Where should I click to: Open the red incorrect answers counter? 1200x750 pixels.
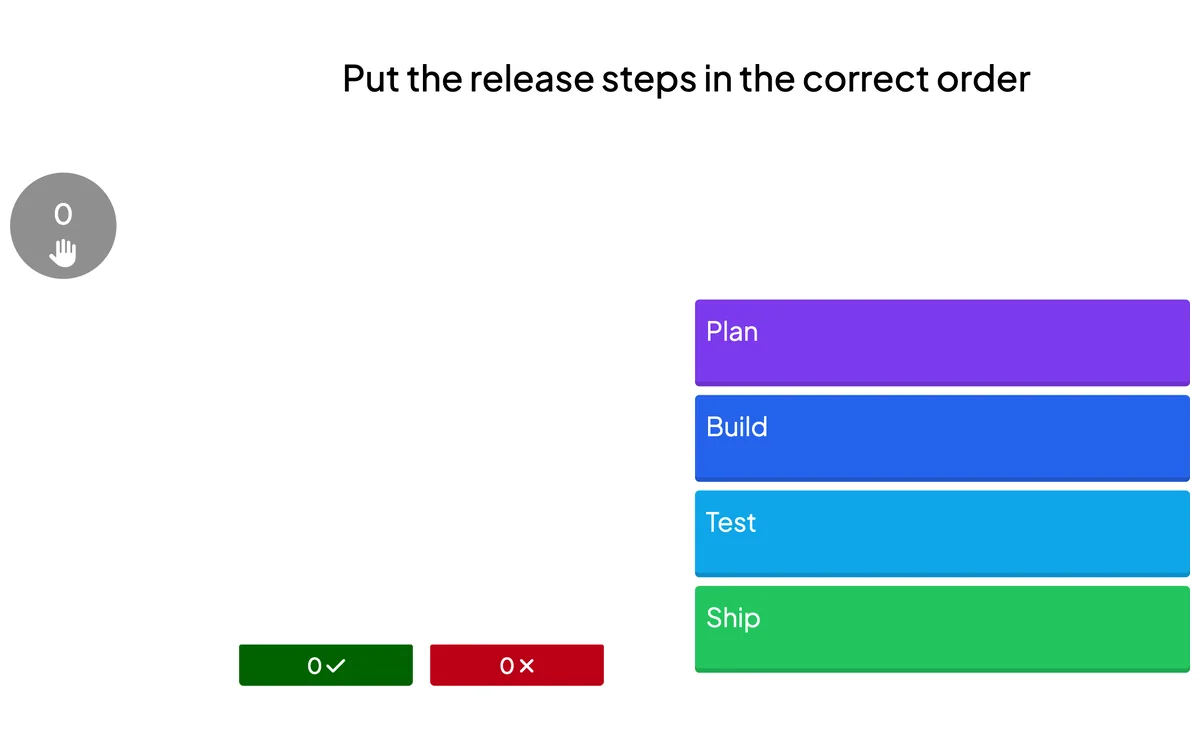click(x=517, y=665)
